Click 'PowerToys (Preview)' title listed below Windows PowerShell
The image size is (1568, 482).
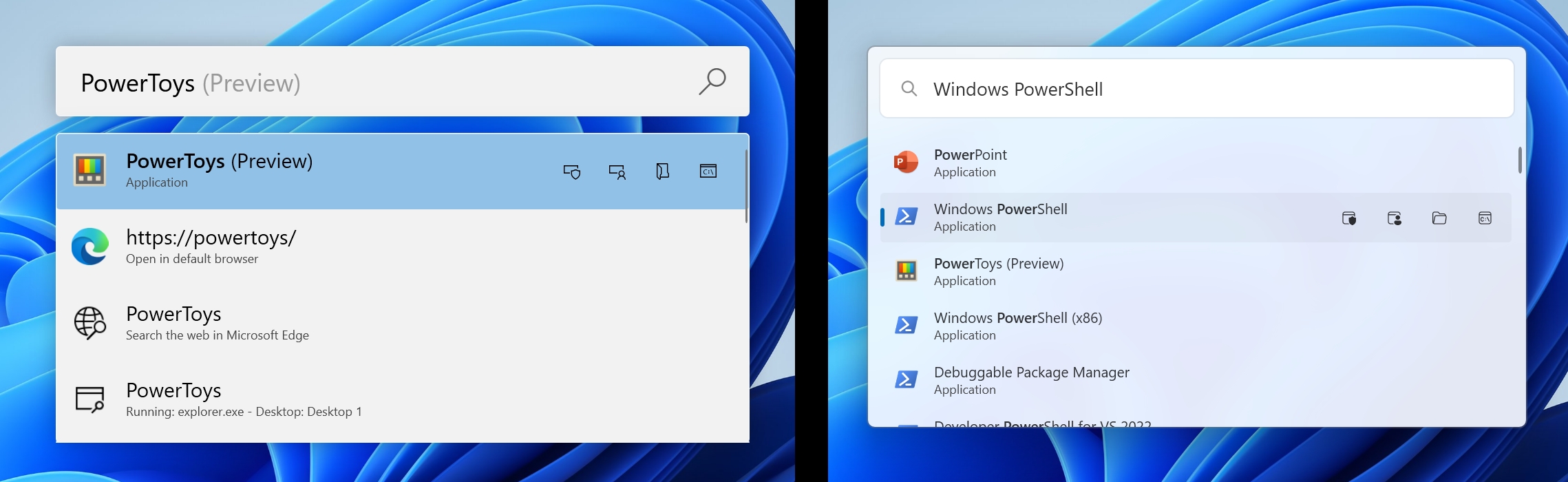pyautogui.click(x=999, y=264)
